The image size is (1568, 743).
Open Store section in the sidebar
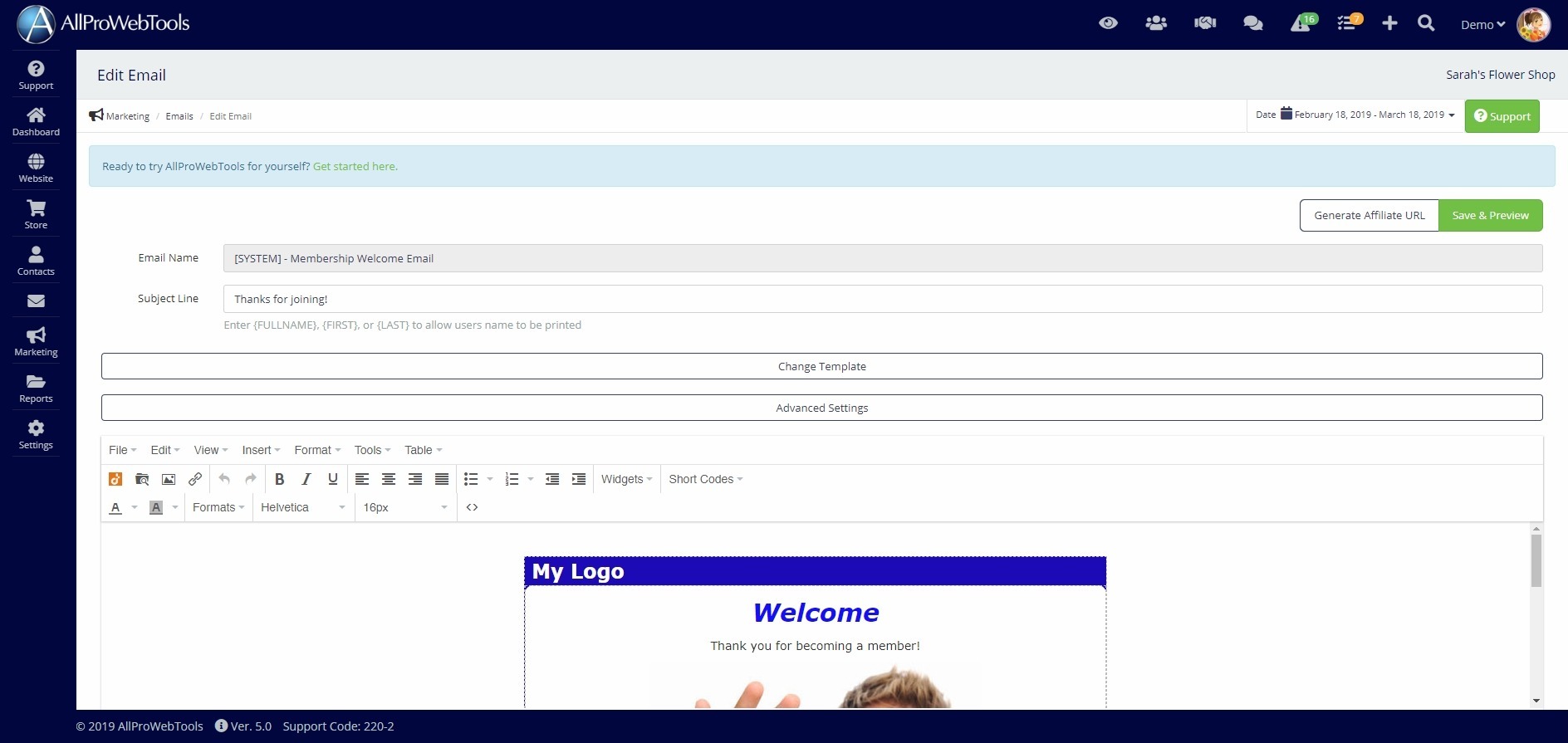tap(36, 214)
